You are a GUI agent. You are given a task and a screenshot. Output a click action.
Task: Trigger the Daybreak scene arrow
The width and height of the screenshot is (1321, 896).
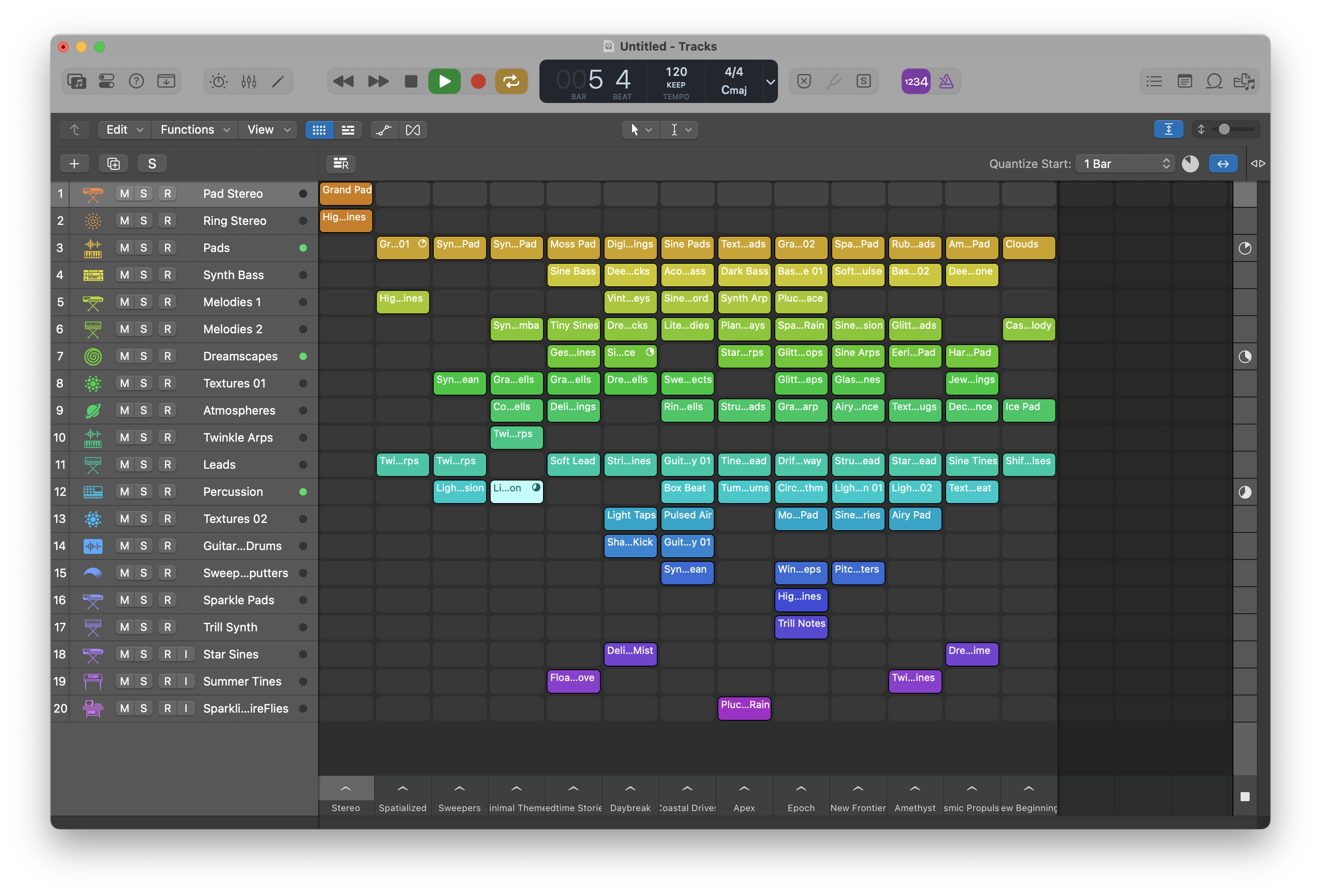pos(630,789)
